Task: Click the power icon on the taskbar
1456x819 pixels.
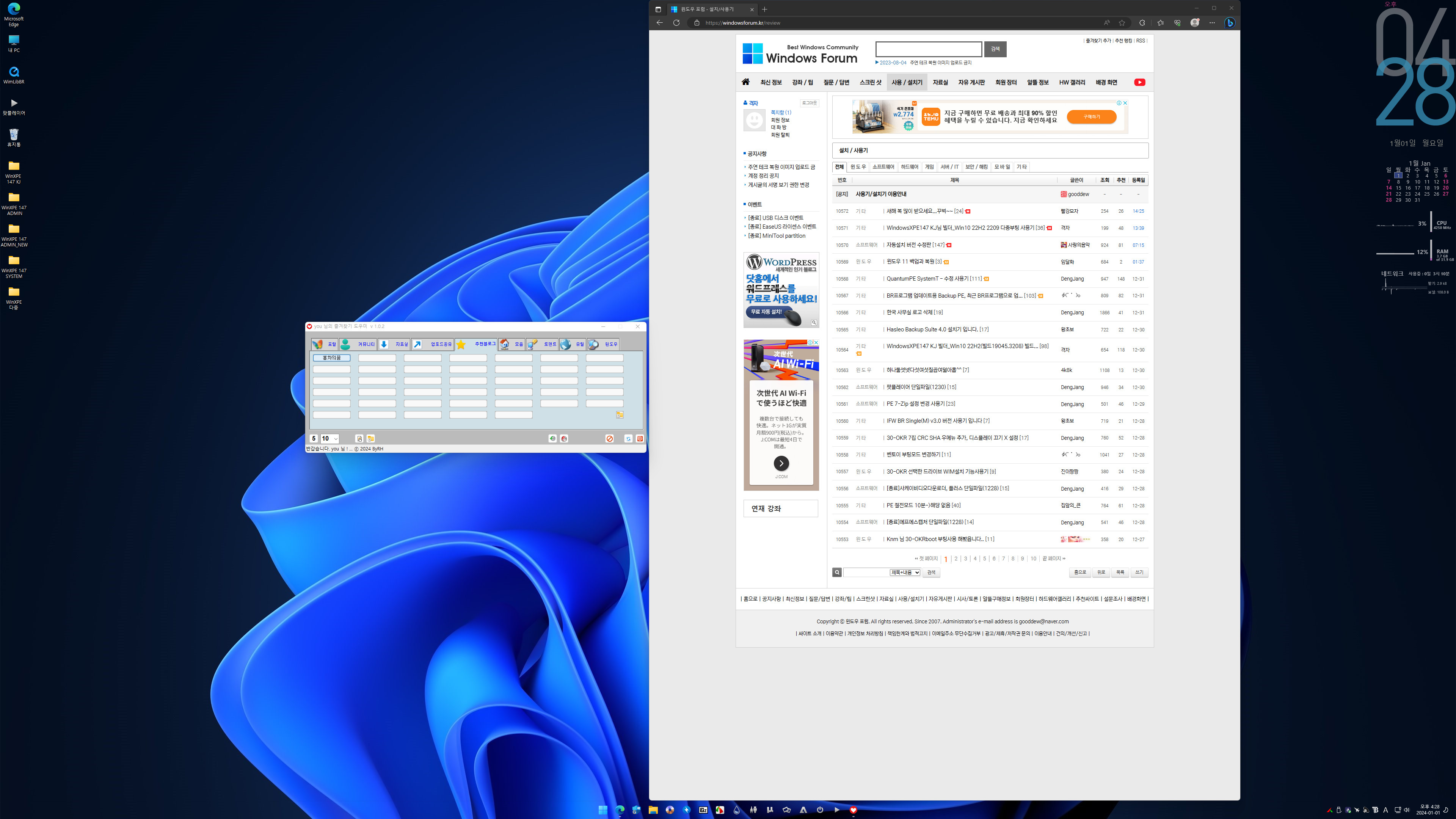Action: pyautogui.click(x=820, y=810)
